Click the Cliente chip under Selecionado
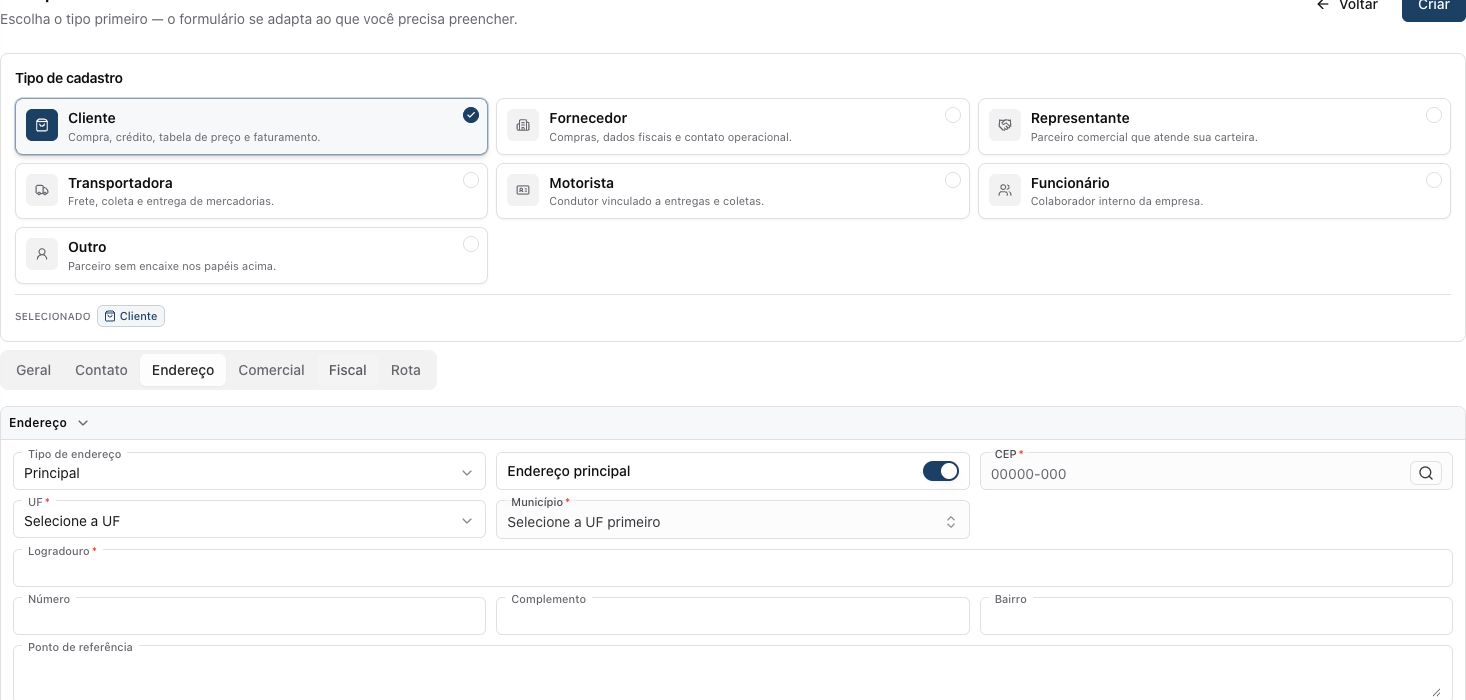This screenshot has height=700, width=1466. point(131,316)
